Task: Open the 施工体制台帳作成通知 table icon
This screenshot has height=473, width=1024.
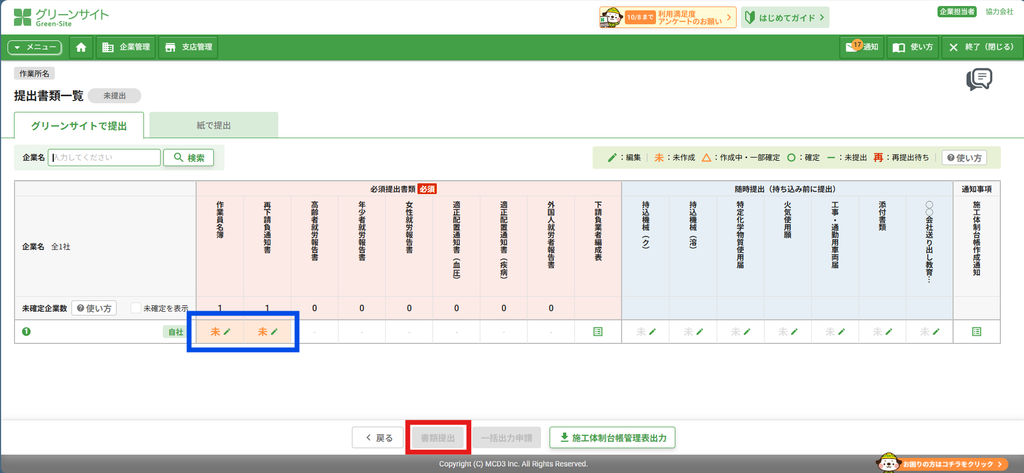Action: tap(976, 332)
